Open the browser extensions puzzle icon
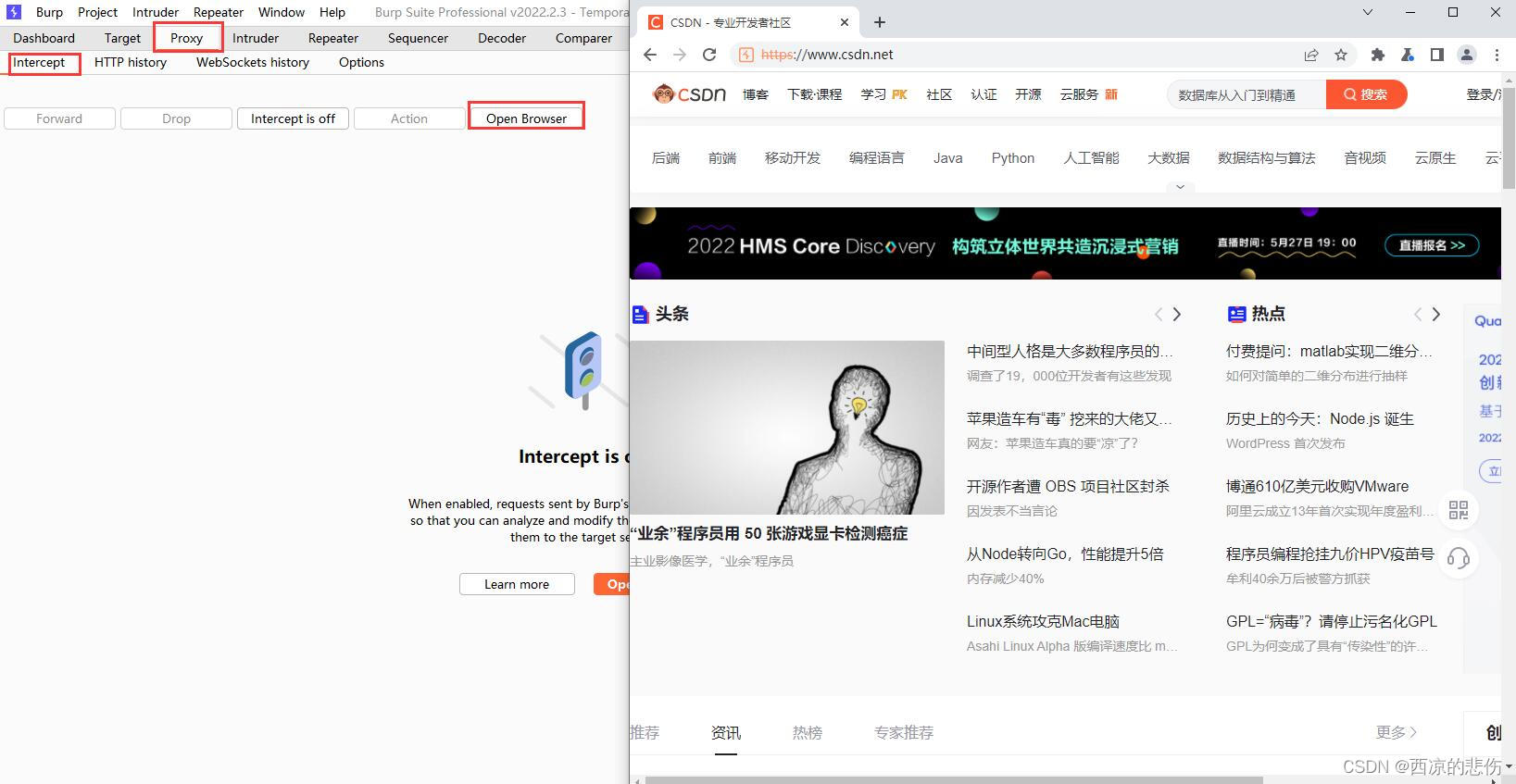The width and height of the screenshot is (1516, 784). [x=1378, y=55]
